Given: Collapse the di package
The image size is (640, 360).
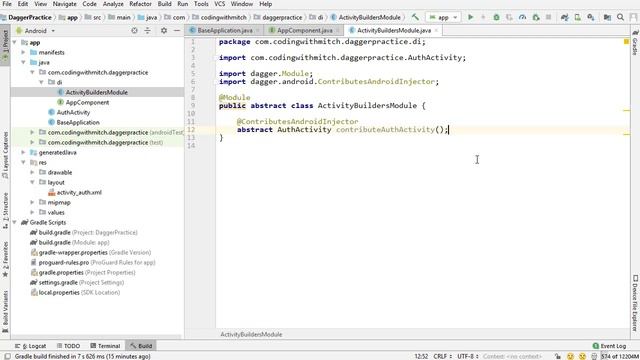Looking at the screenshot, I should (41, 82).
